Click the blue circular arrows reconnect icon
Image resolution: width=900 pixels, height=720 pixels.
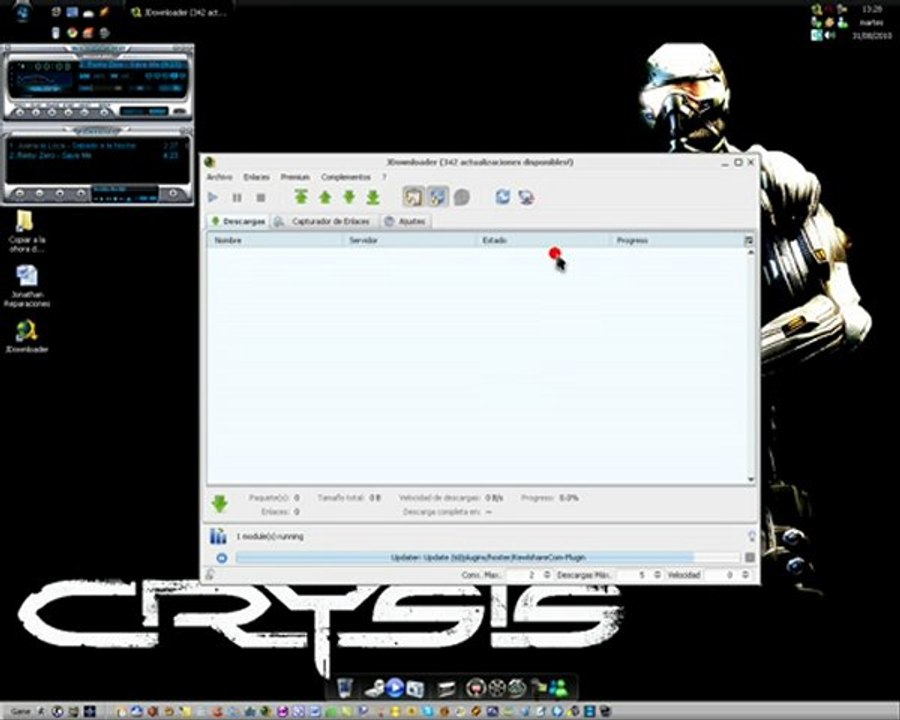(x=503, y=197)
